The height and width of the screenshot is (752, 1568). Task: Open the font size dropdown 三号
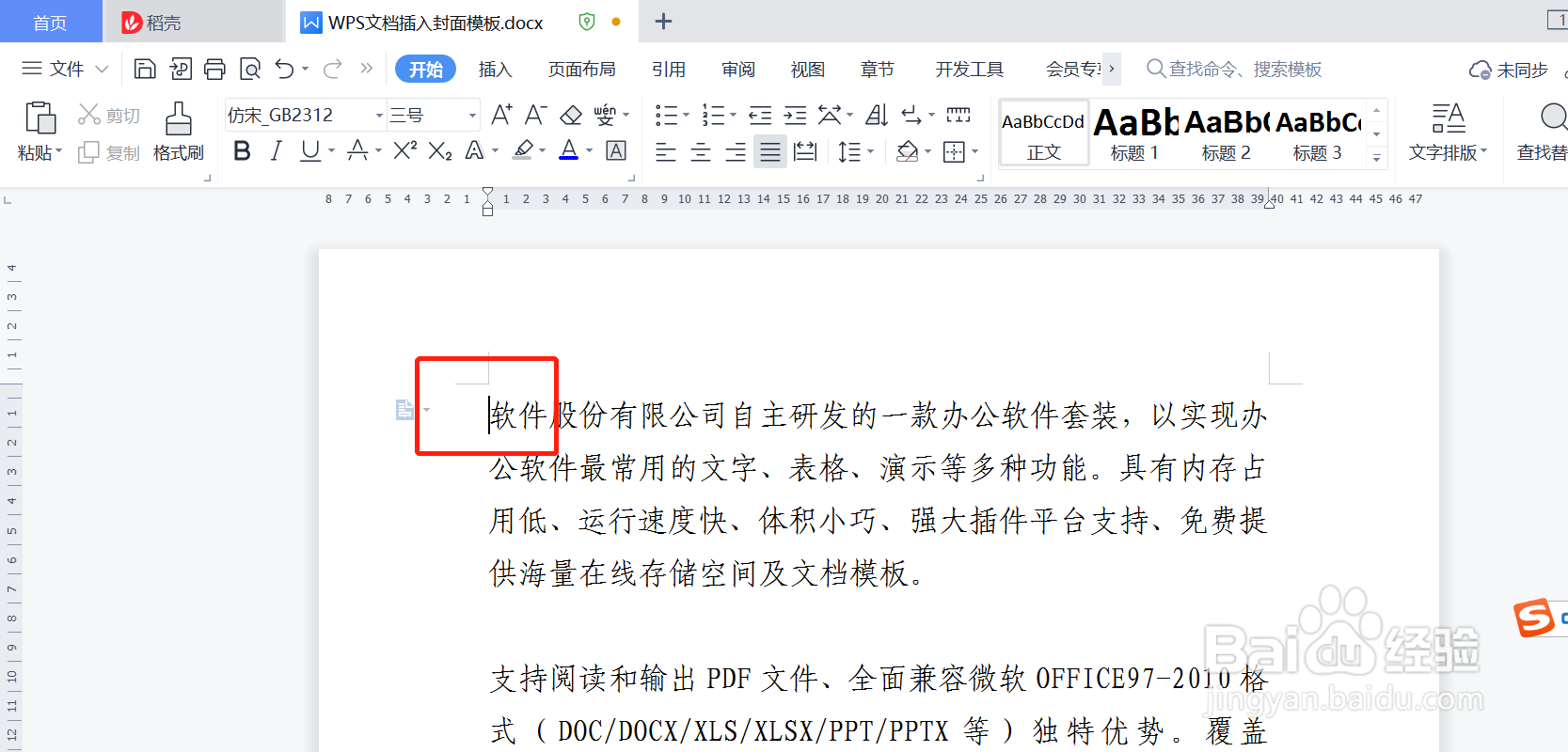click(472, 116)
